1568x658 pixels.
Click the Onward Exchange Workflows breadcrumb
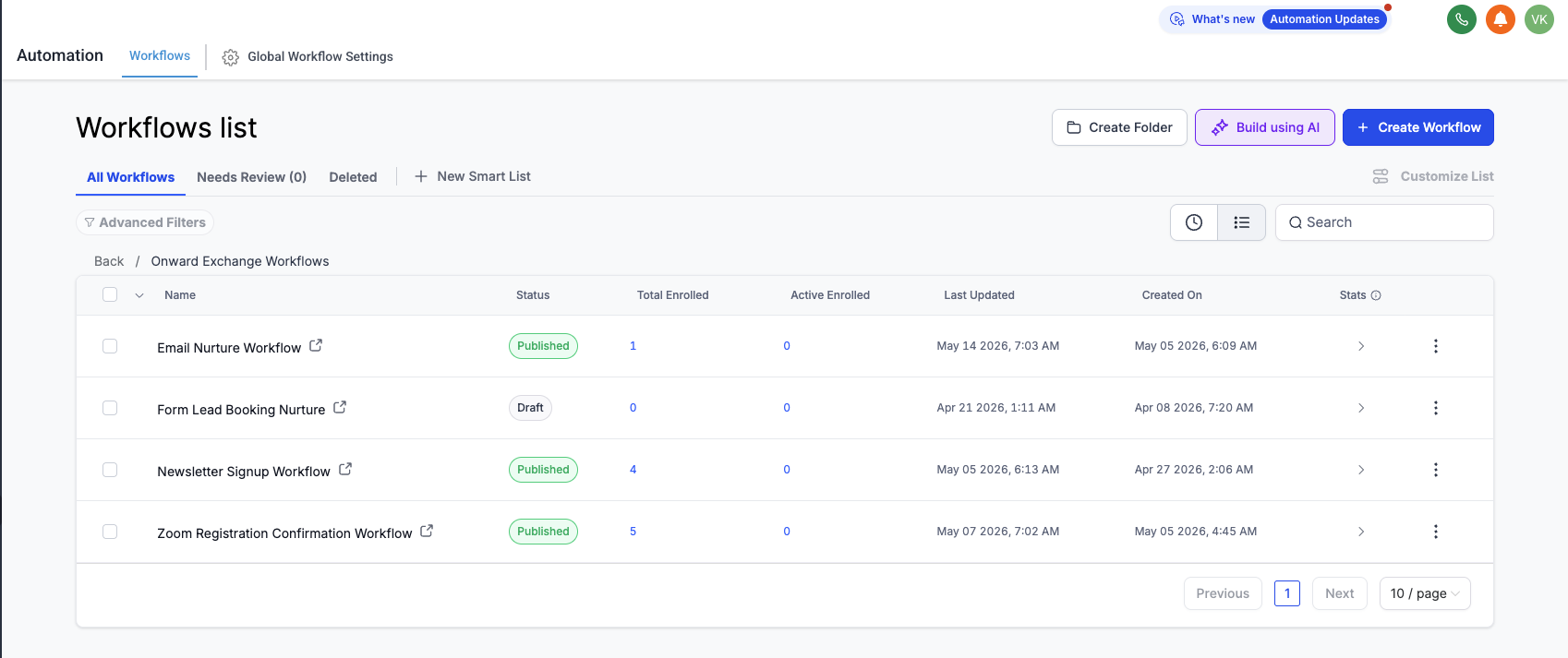pyautogui.click(x=240, y=261)
